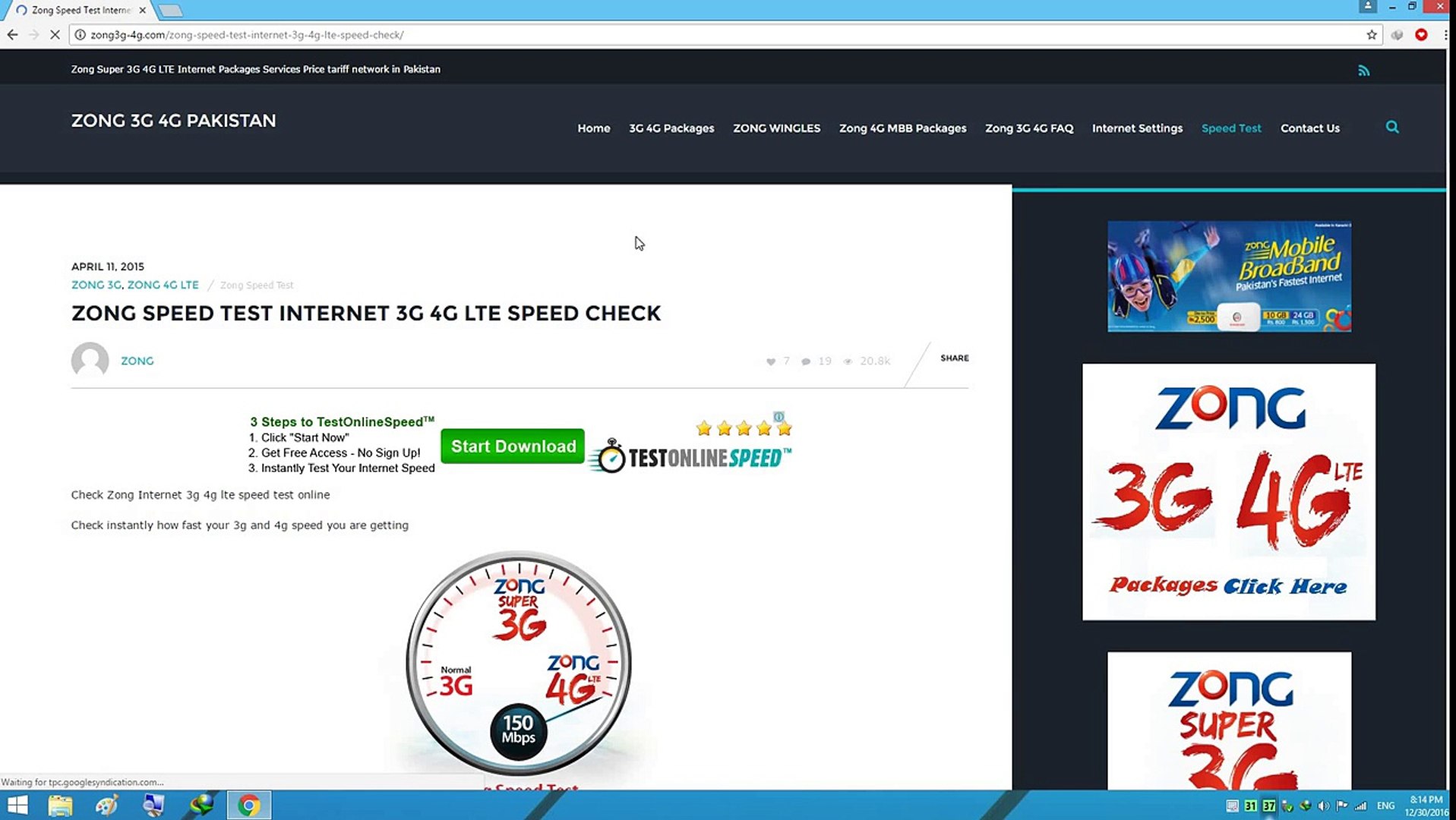Switch input language using the ENG indicator
The width and height of the screenshot is (1456, 820).
click(x=1385, y=806)
